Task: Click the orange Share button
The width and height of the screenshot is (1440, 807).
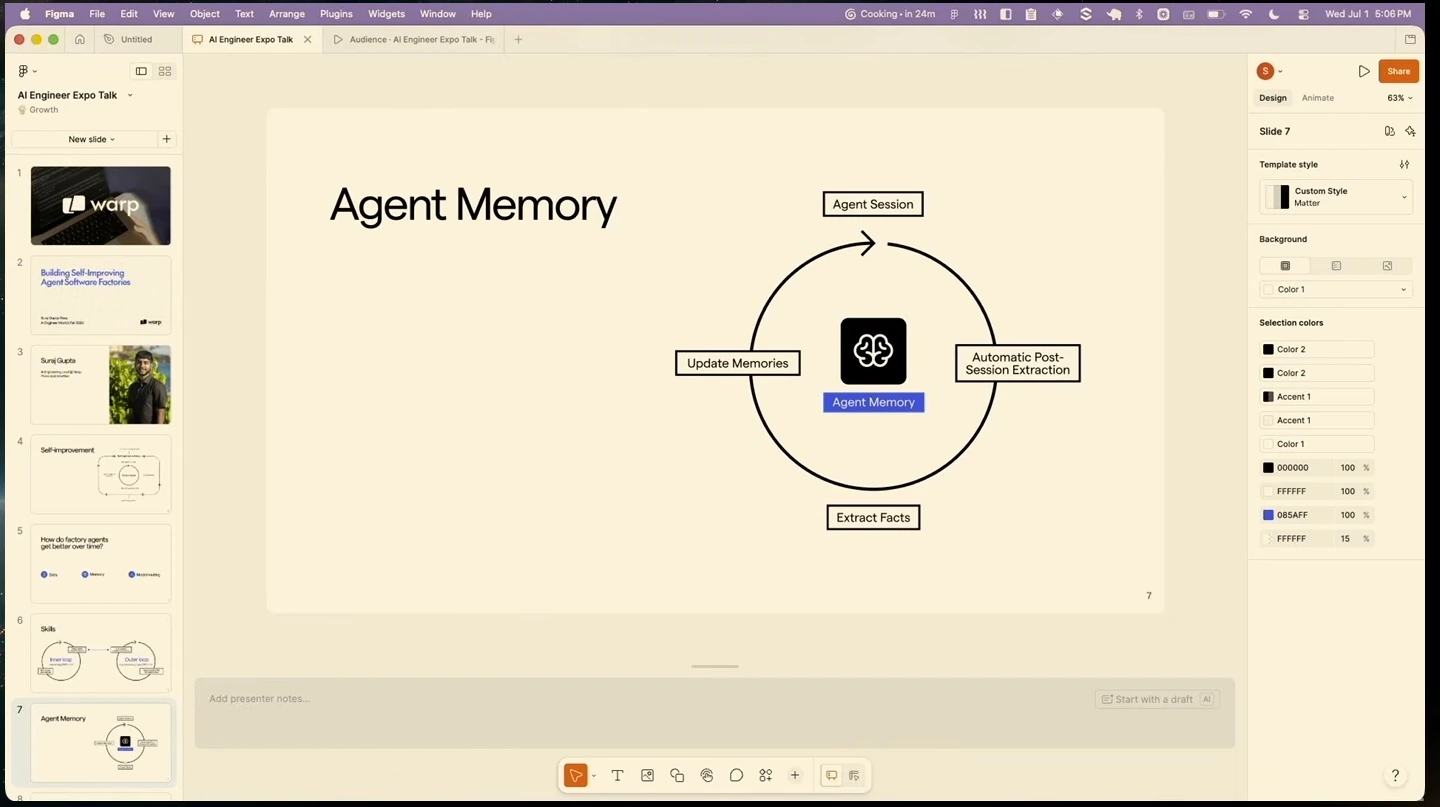Action: (1399, 71)
